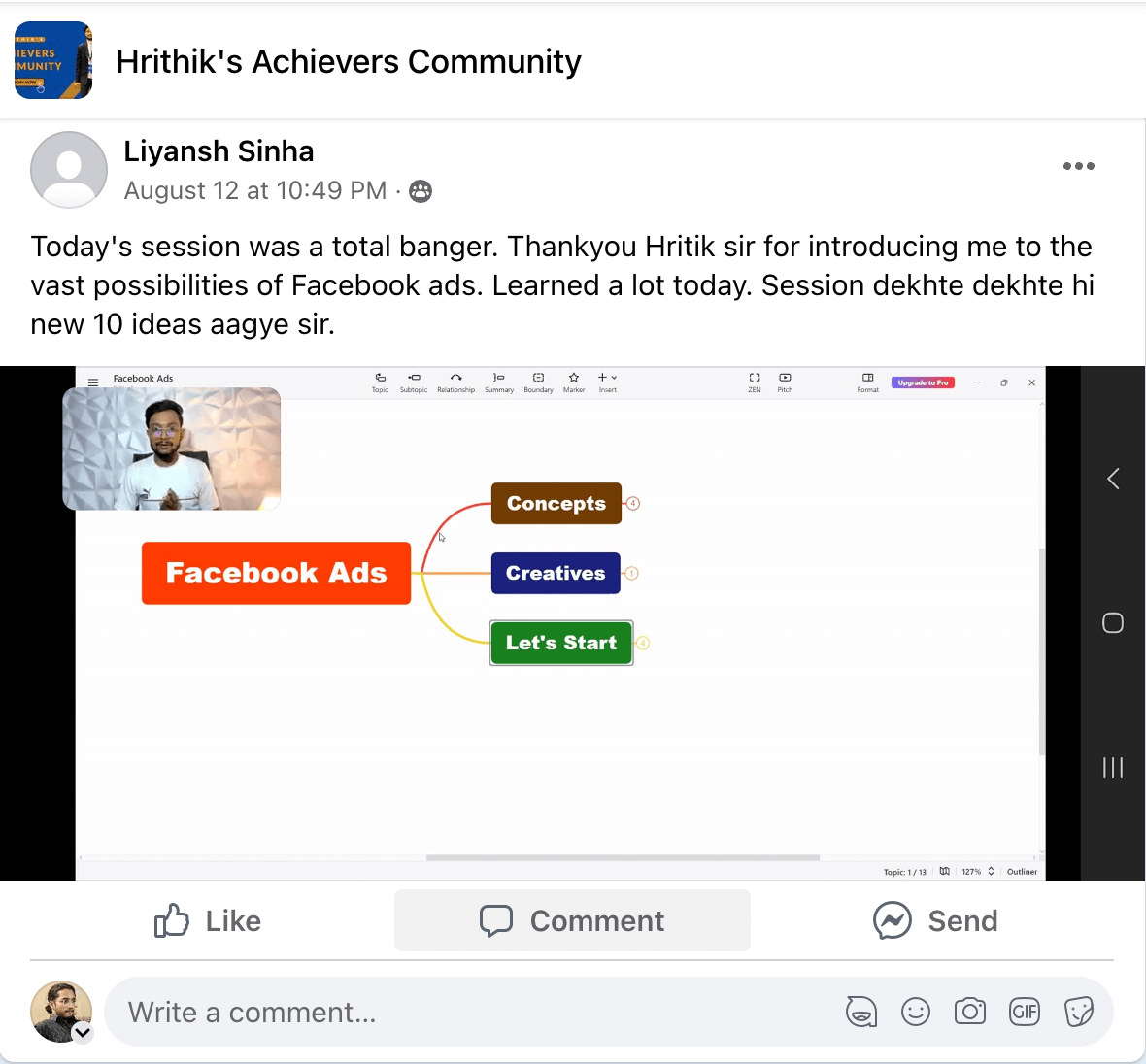Expand the Concepts branch badge
This screenshot has width=1146, height=1064.
click(x=632, y=503)
